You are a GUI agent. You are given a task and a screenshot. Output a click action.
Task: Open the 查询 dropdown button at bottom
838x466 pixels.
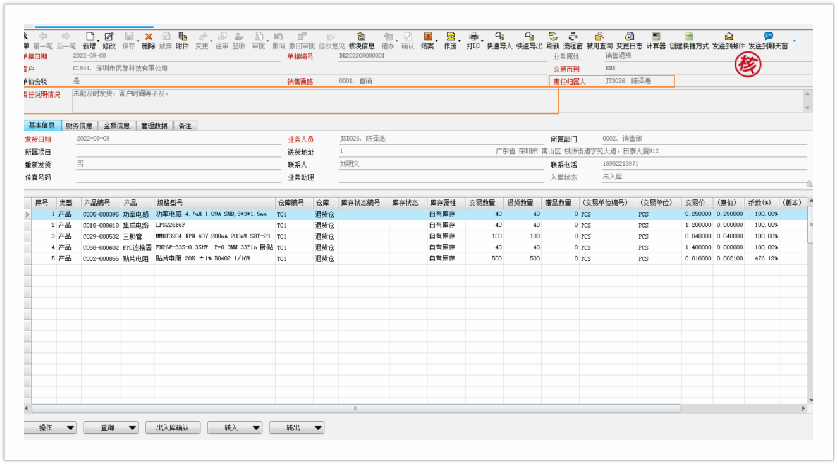coord(111,428)
